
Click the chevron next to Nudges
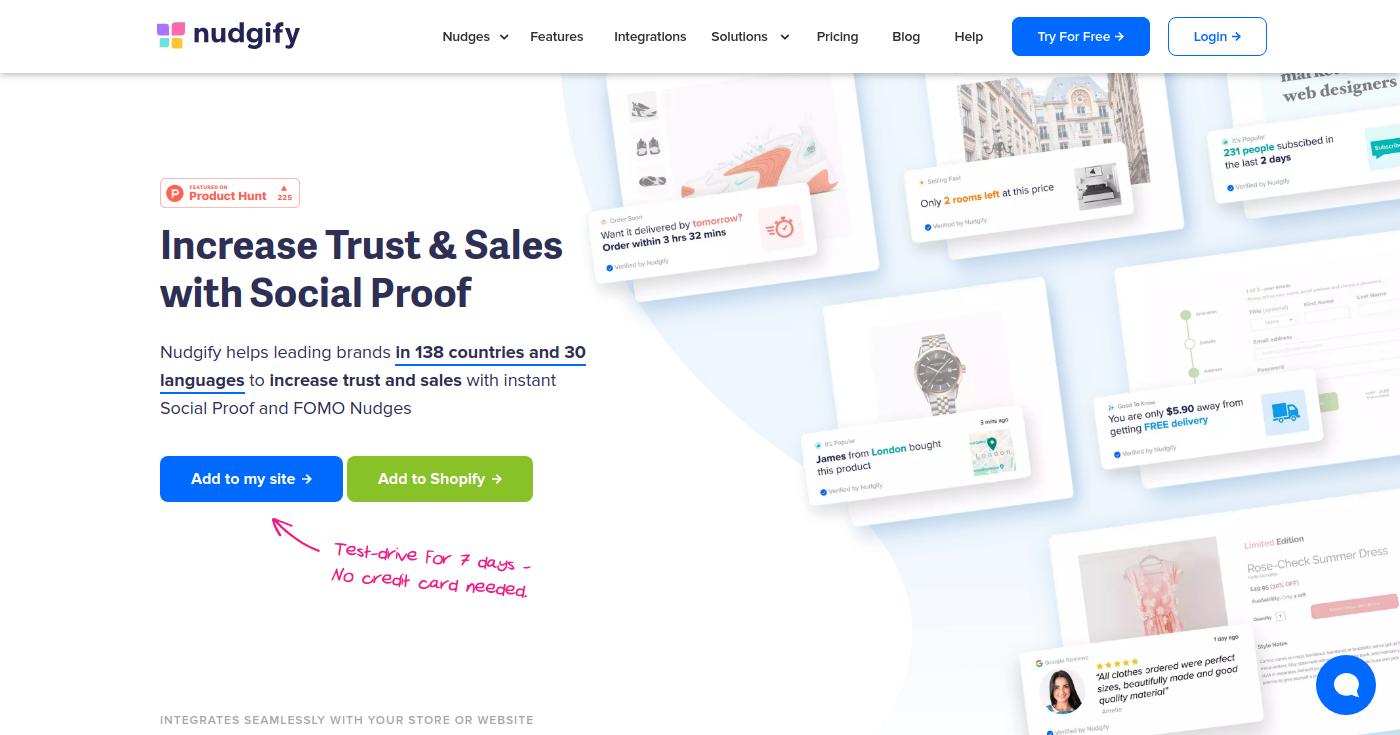pos(504,37)
